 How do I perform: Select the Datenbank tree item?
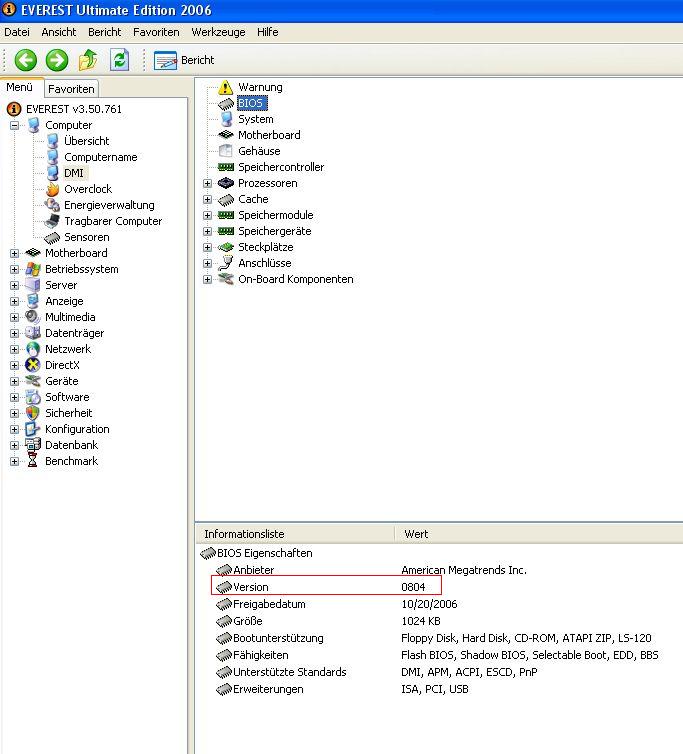72,445
